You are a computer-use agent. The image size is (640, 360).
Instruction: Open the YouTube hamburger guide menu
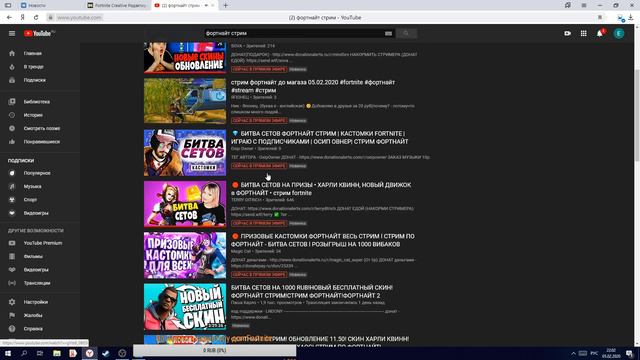[12, 33]
